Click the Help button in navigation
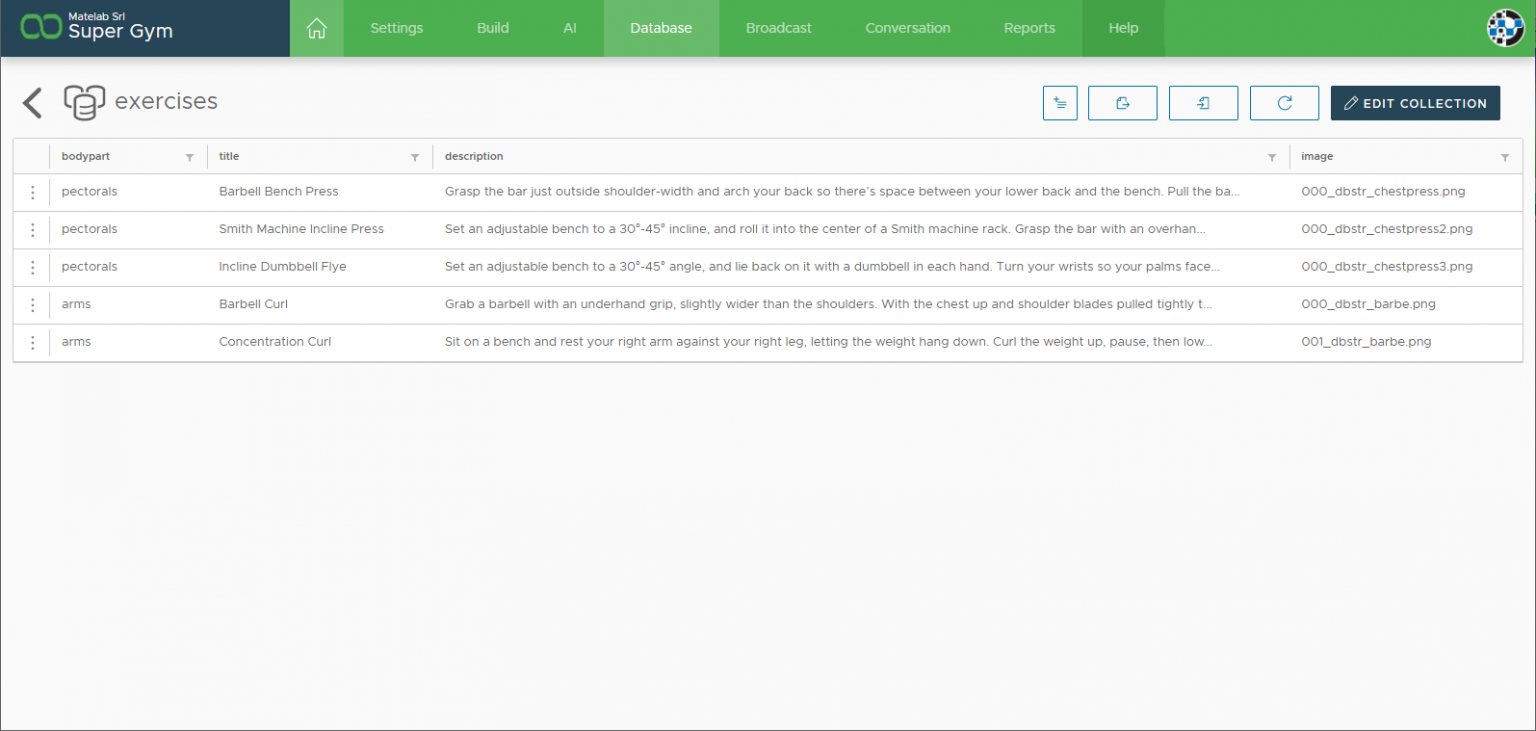The image size is (1536, 731). coord(1123,28)
